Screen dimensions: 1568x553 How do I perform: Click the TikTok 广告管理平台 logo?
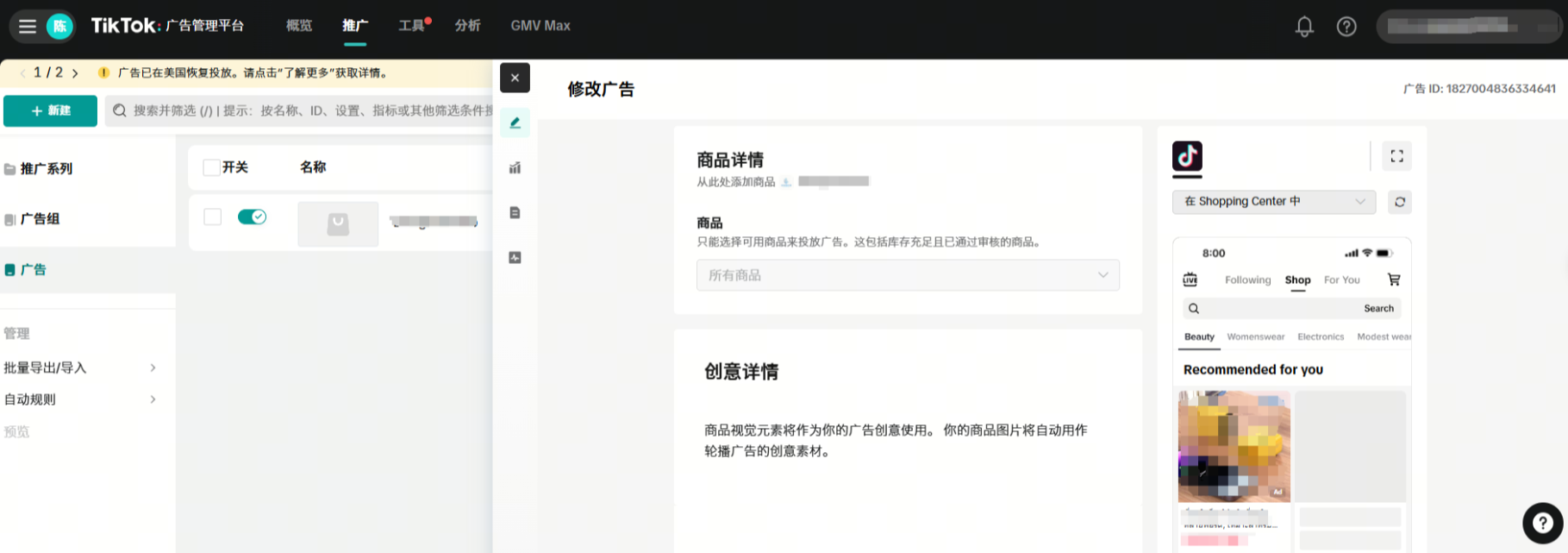[x=168, y=26]
